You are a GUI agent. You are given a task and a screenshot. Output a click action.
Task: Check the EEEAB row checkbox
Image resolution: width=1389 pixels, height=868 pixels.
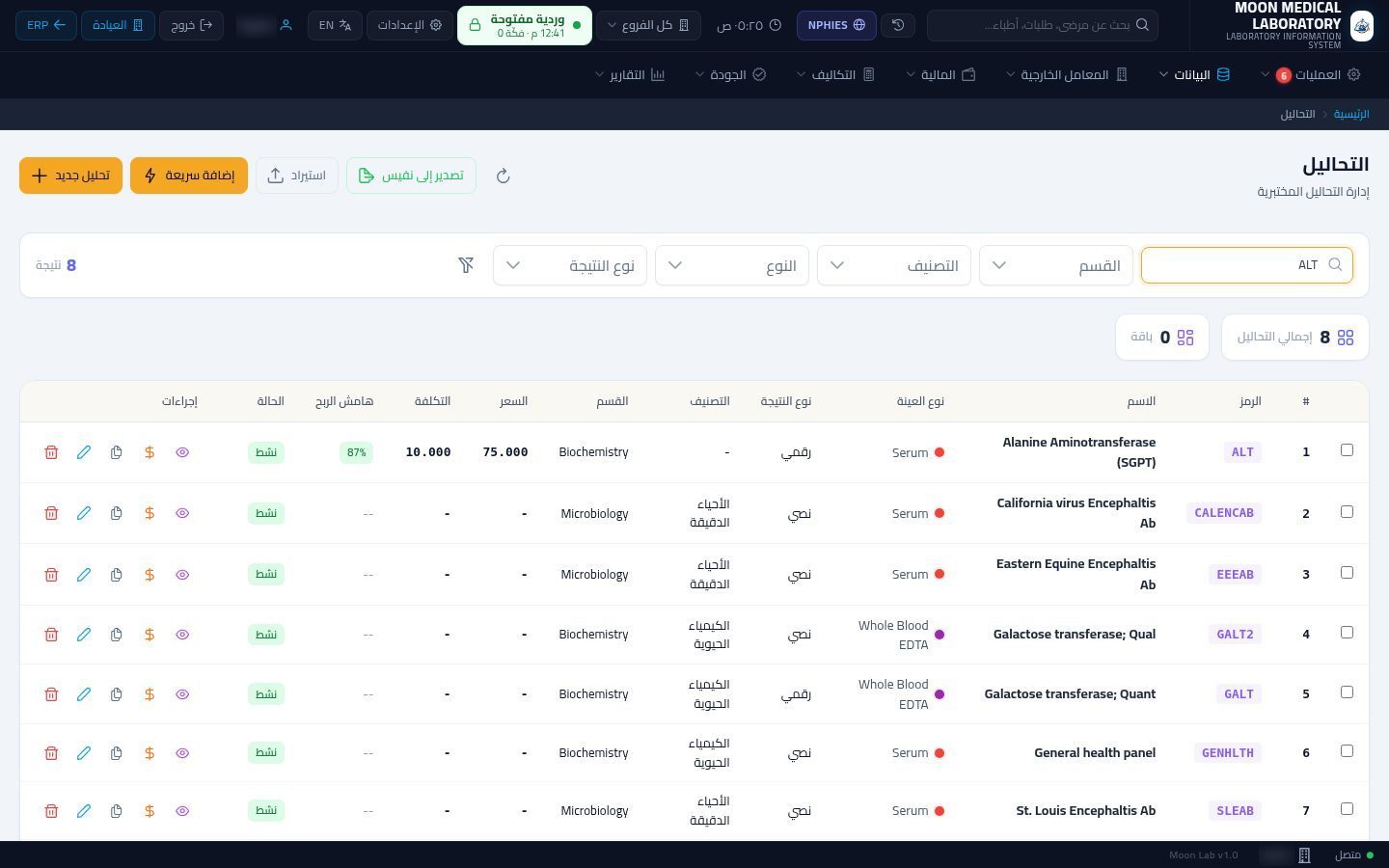click(x=1347, y=572)
